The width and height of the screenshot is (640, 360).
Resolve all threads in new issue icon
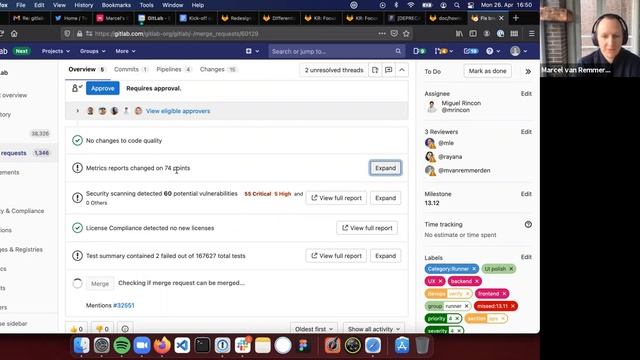(x=375, y=70)
